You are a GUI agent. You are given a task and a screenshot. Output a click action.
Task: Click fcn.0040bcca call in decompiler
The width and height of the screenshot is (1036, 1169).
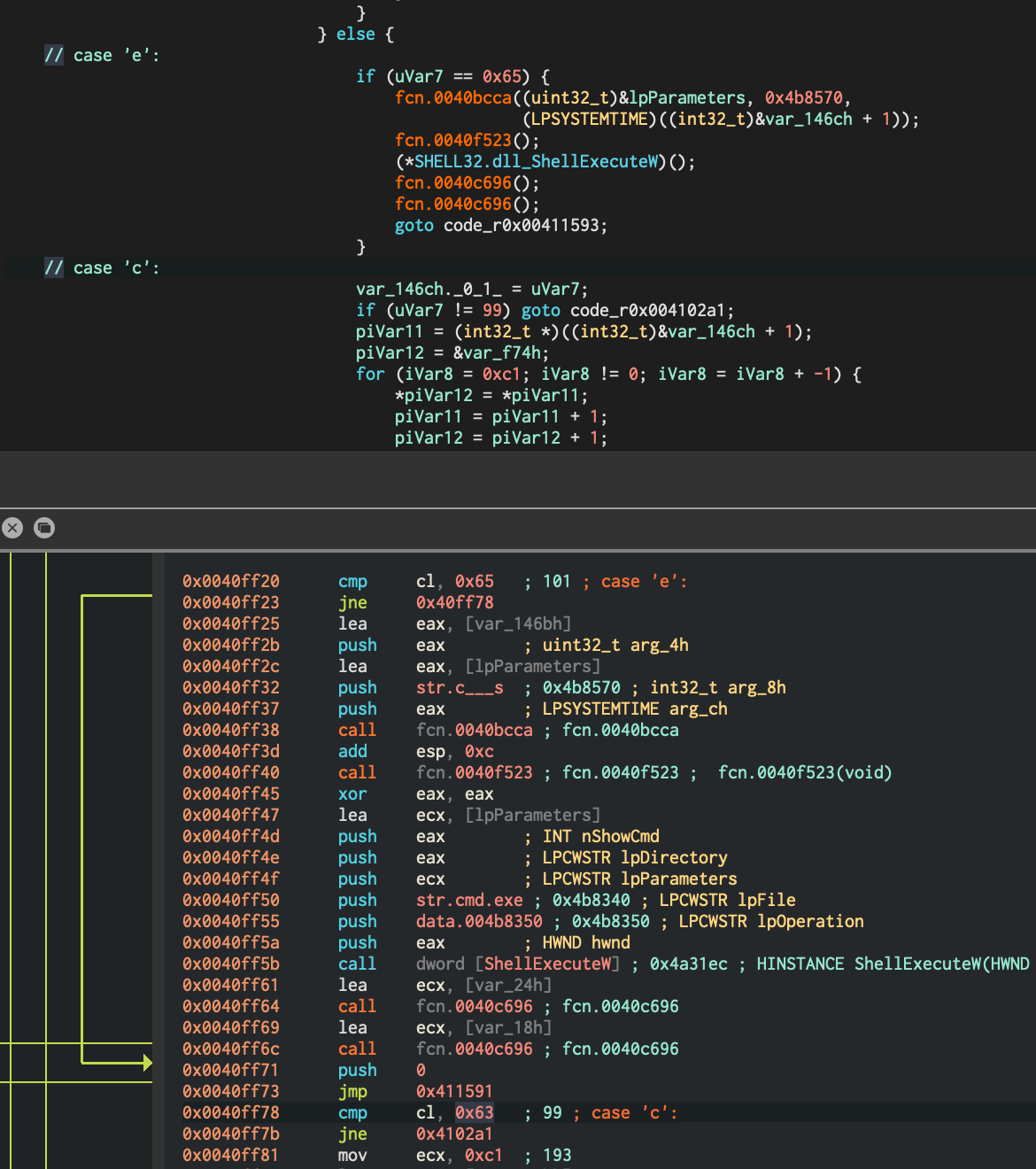click(453, 97)
